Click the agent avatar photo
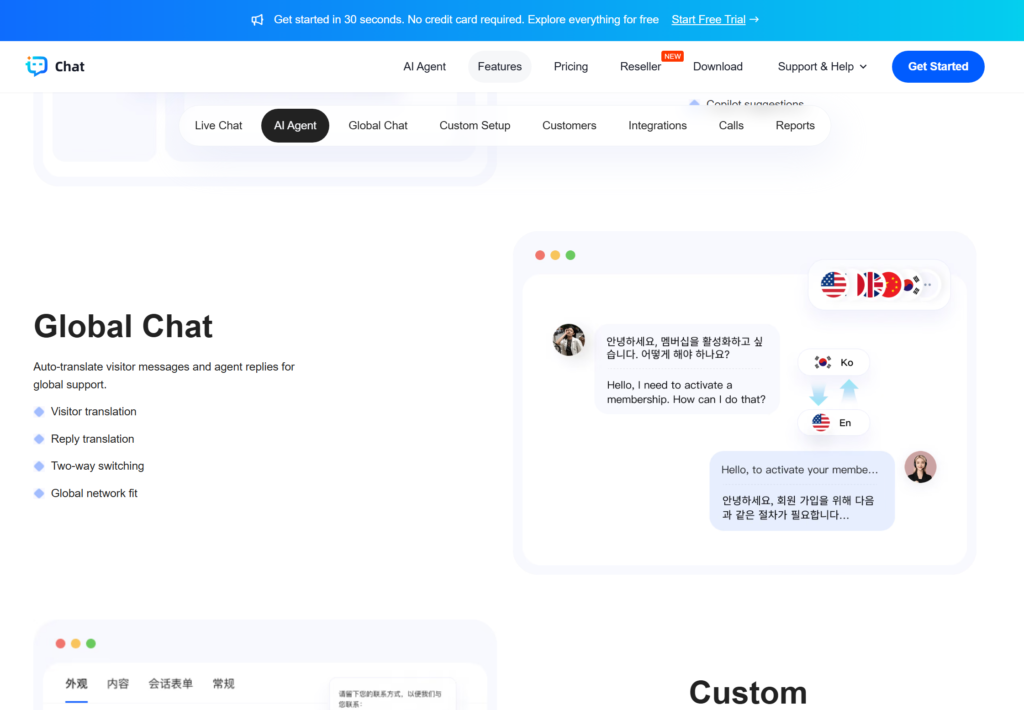 [920, 467]
